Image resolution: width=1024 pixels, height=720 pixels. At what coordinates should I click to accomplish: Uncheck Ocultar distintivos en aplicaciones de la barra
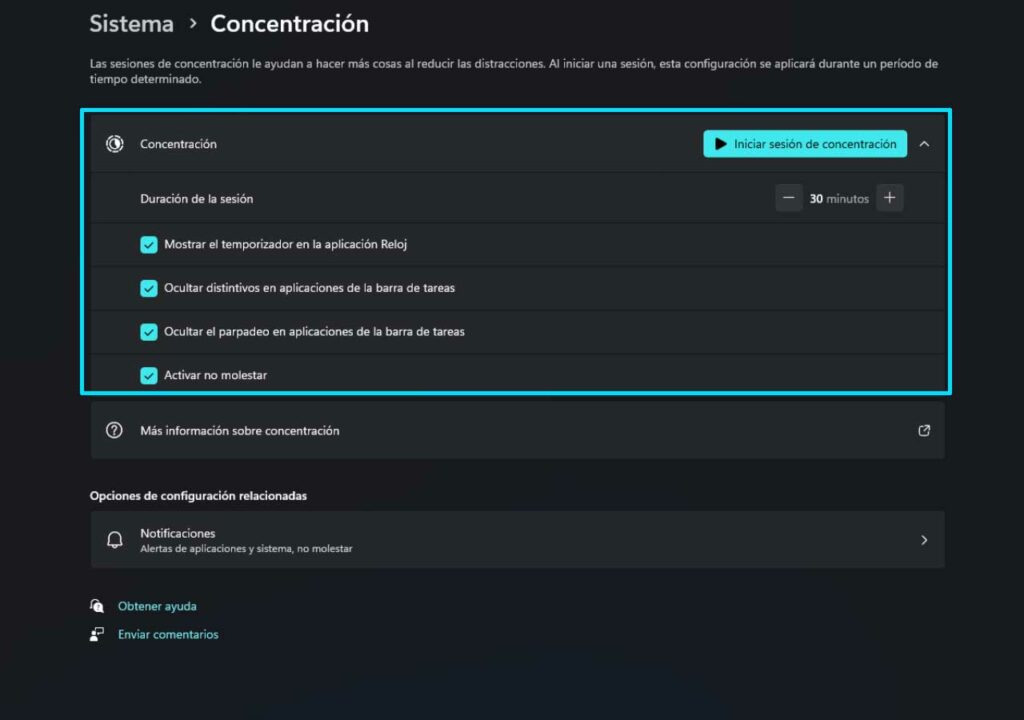[149, 288]
